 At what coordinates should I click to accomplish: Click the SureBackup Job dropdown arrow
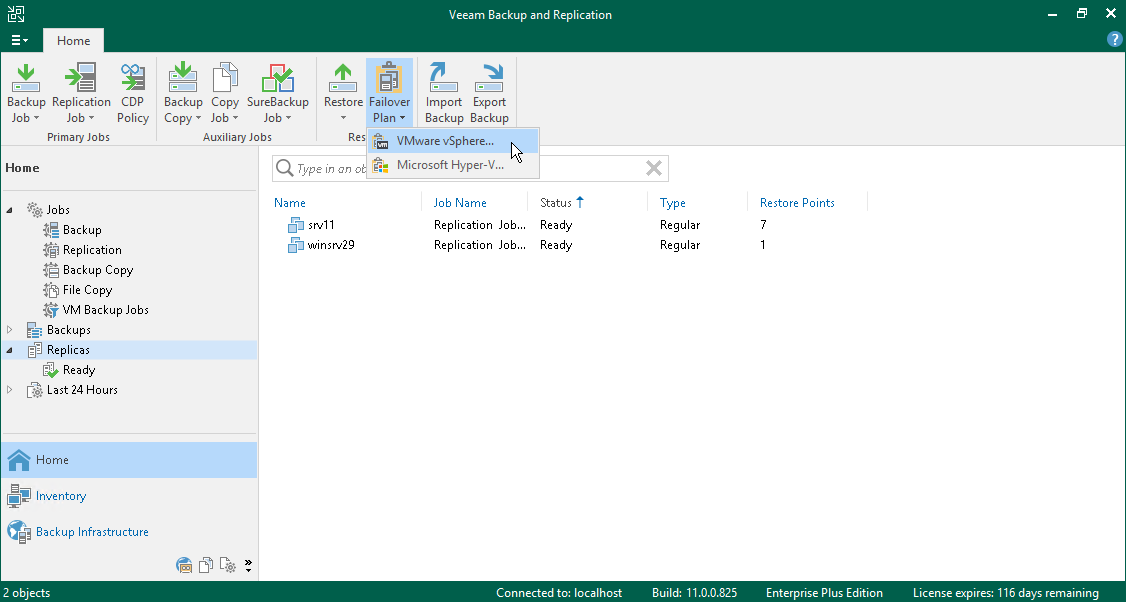pyautogui.click(x=288, y=119)
